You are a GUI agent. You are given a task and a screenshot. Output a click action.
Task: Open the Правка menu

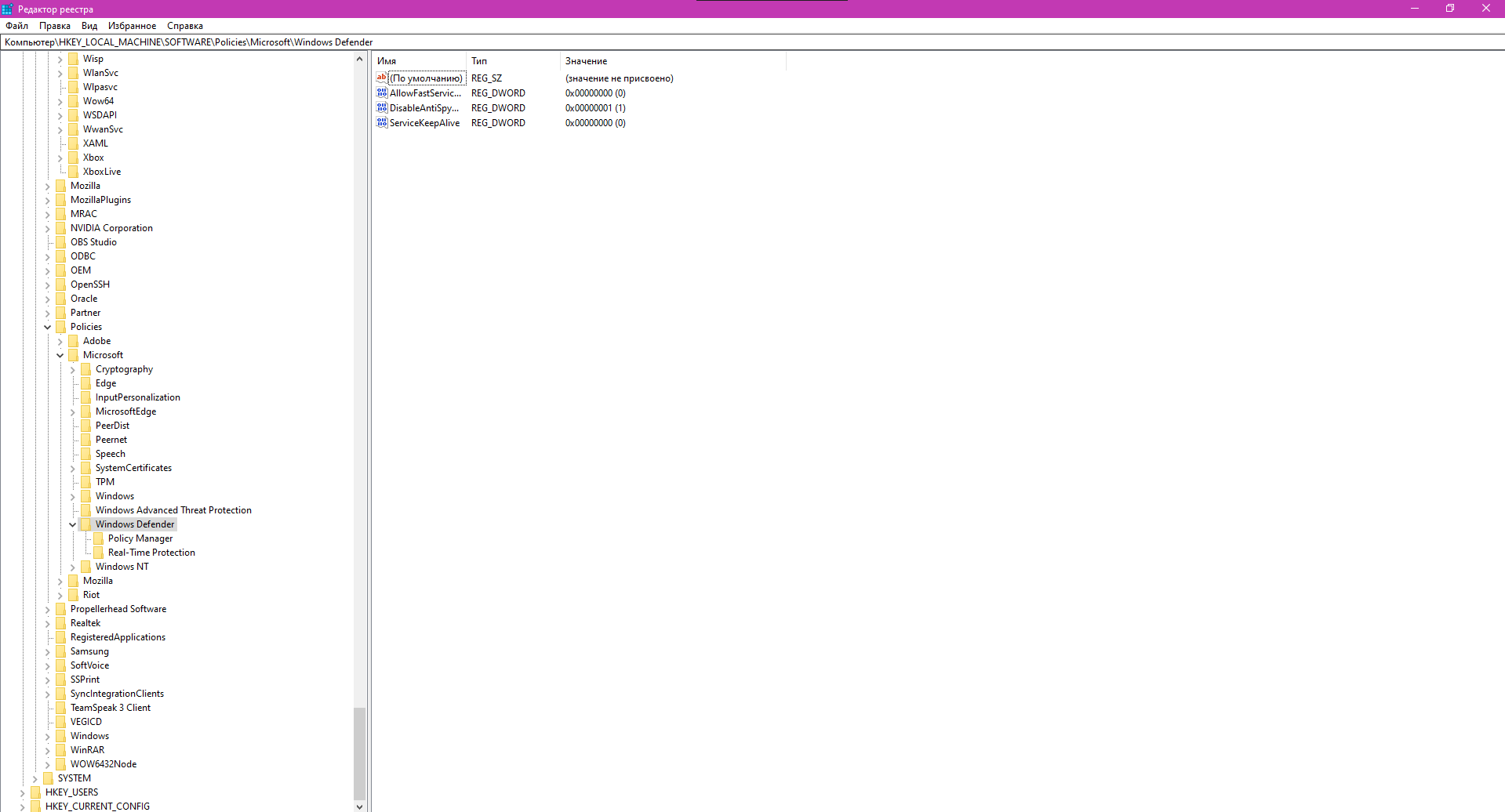tap(55, 26)
